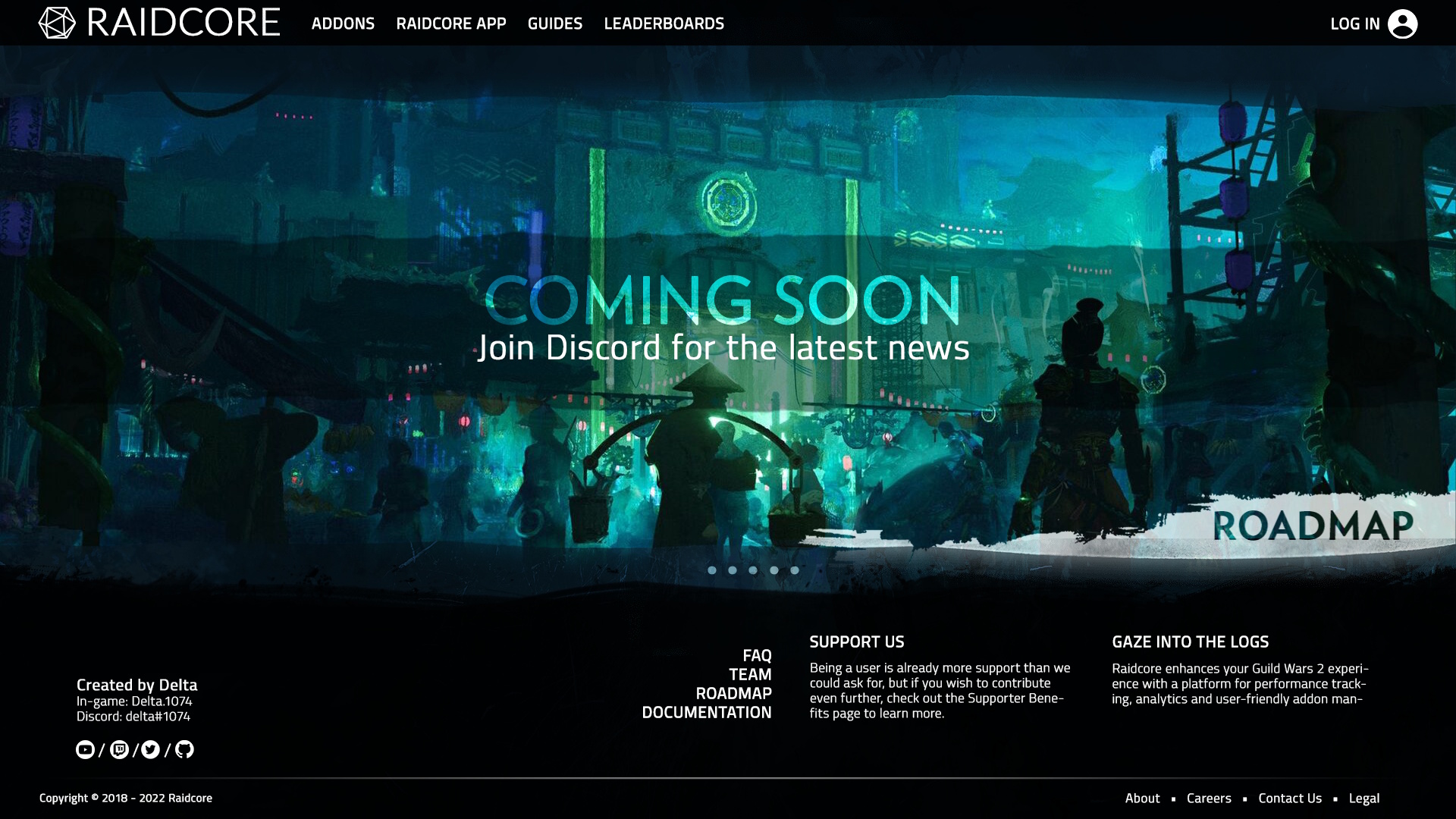This screenshot has width=1456, height=819.
Task: Click the Roadmap brush-stroke banner
Action: pos(1312,526)
